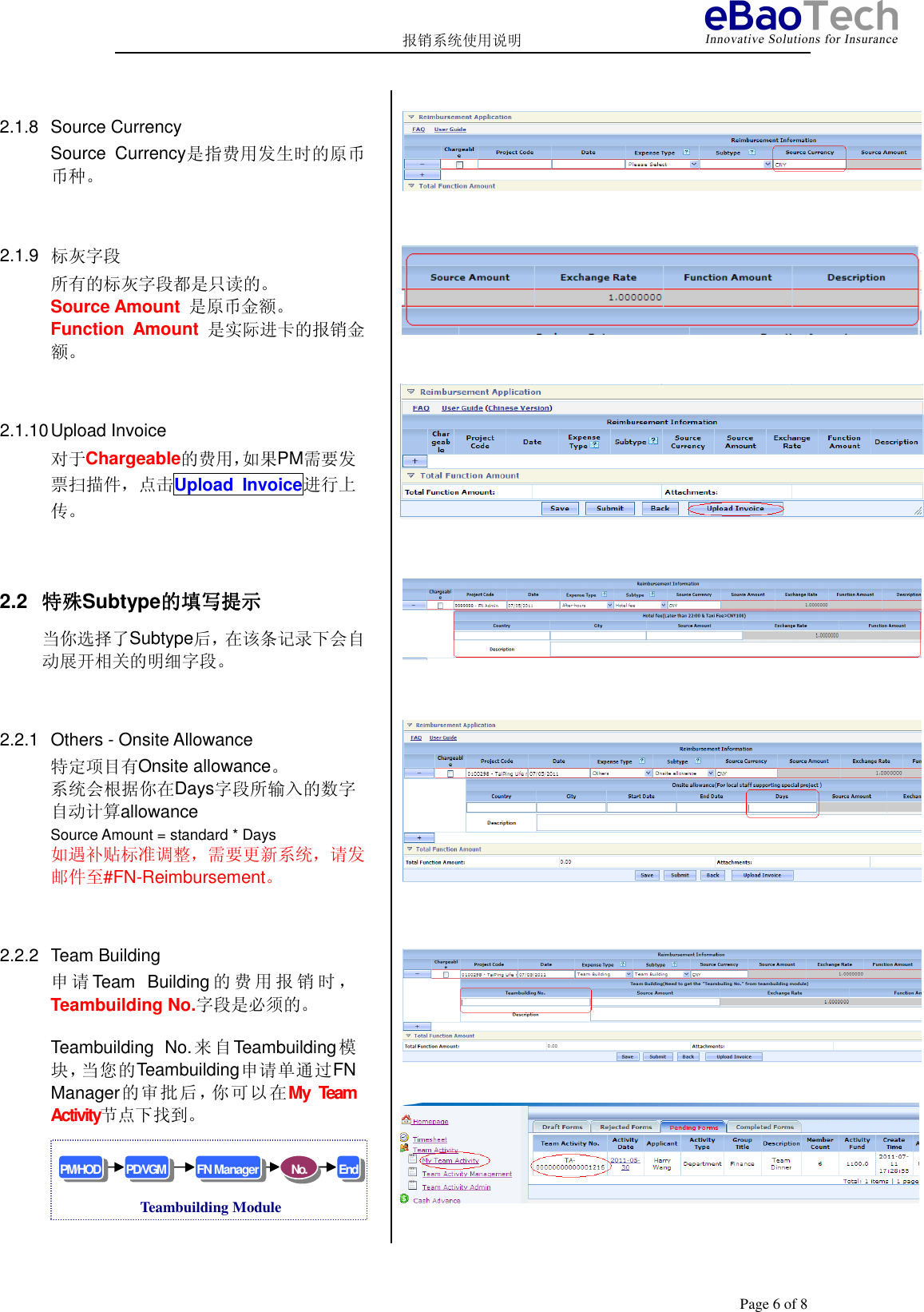Click the circled Upload Invoice button
Image resolution: width=924 pixels, height=1312 pixels.
pos(736,508)
